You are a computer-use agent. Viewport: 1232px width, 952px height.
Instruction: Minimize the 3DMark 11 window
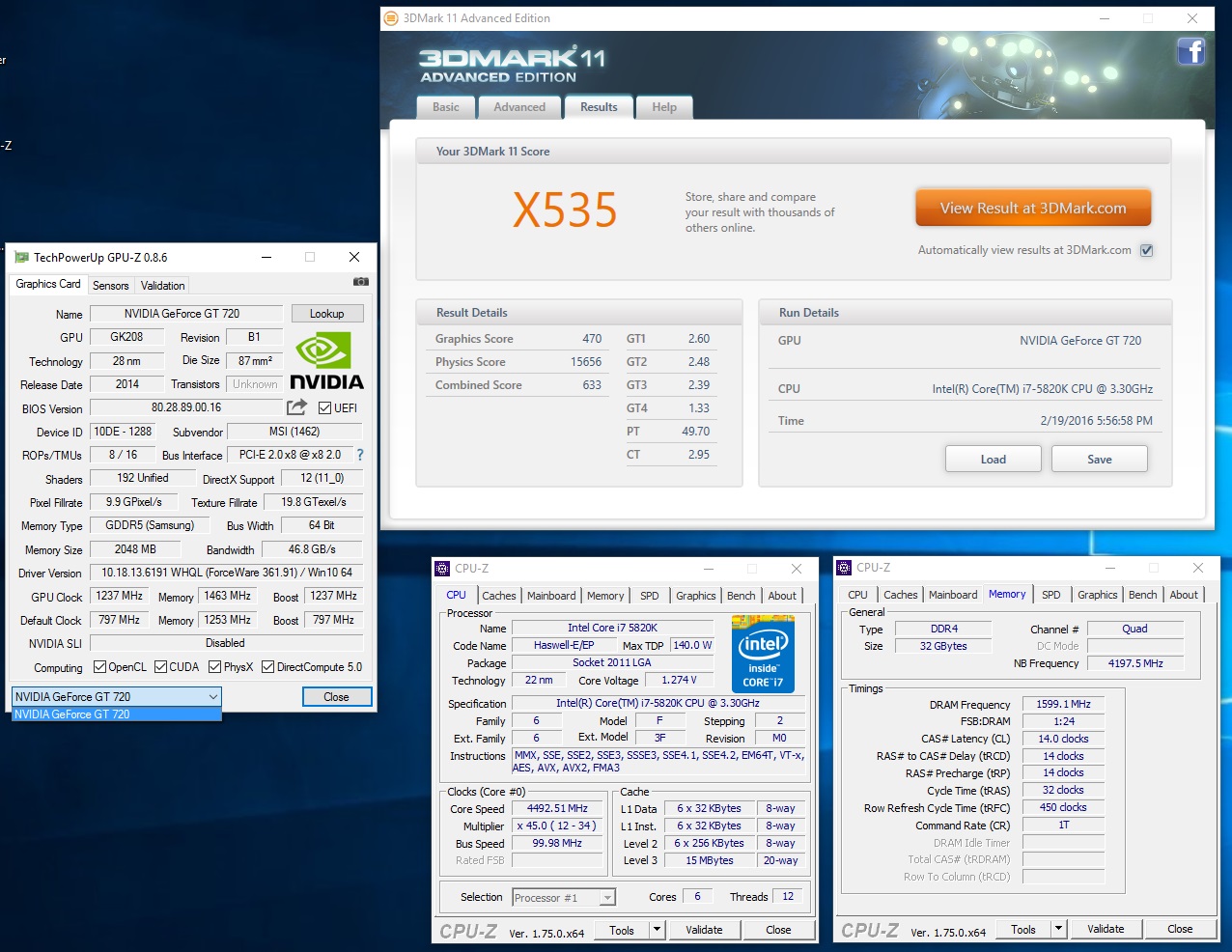1104,18
